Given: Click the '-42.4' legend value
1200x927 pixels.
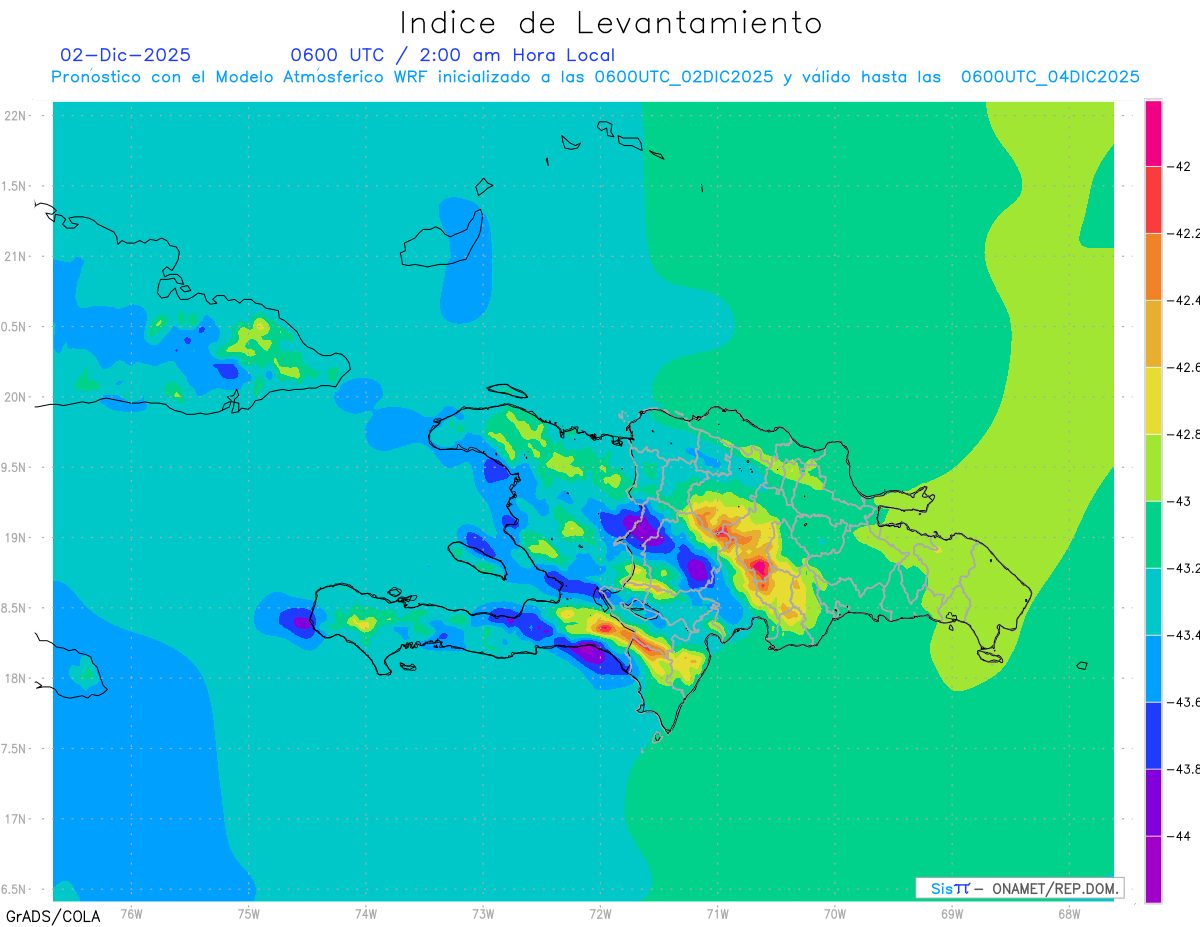Looking at the screenshot, I should click(x=1186, y=300).
